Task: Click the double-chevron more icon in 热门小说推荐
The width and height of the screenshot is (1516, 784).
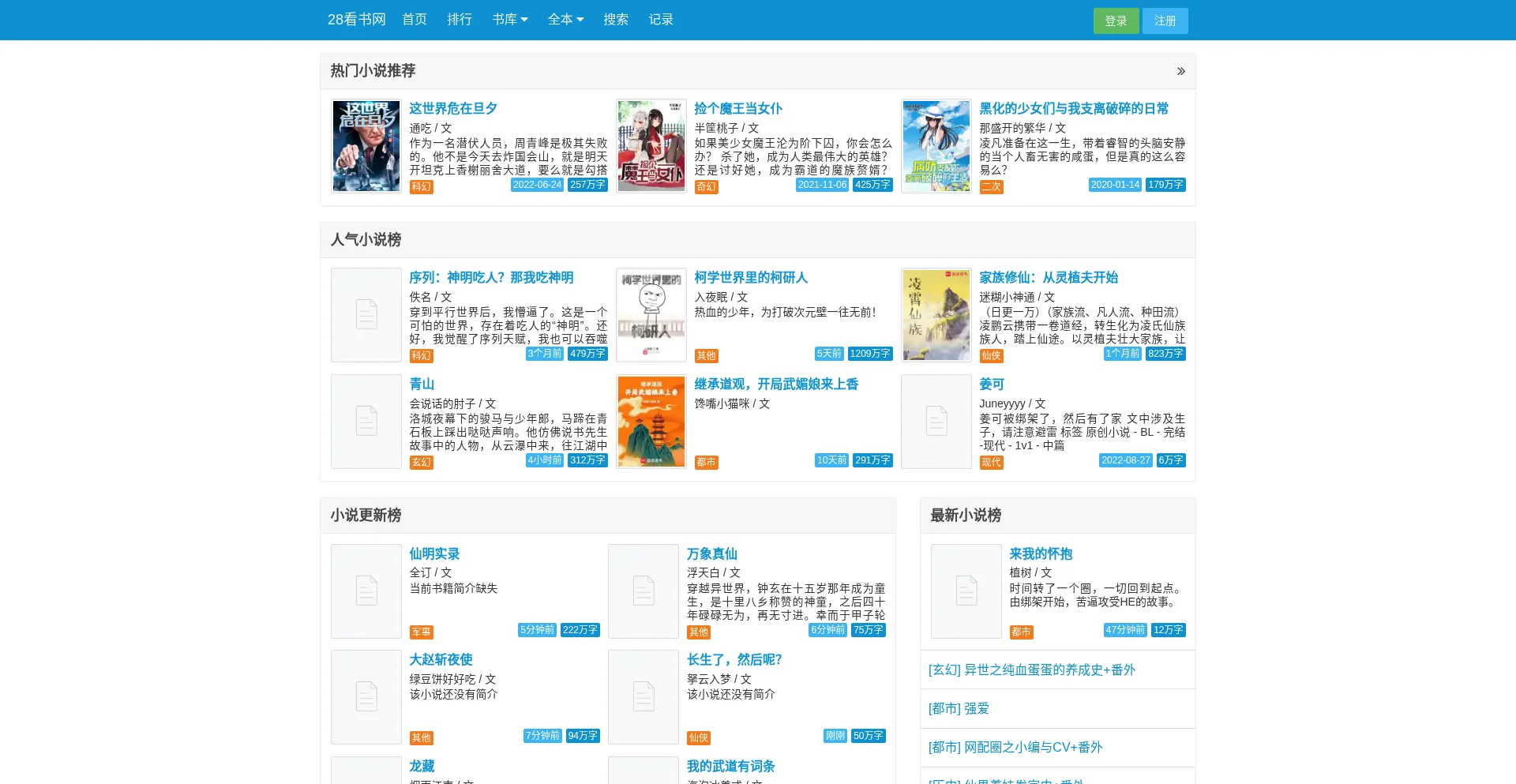Action: (1181, 71)
